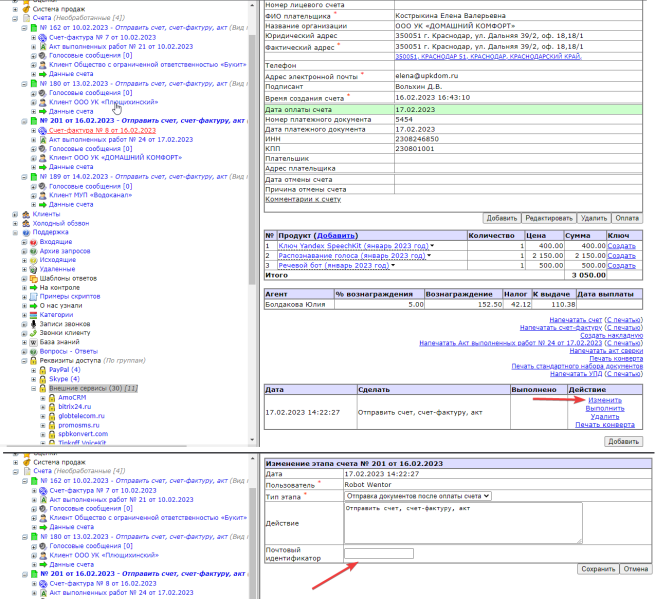Click into Почтовый идентификатор input field
This screenshot has width=655, height=599.
(379, 553)
